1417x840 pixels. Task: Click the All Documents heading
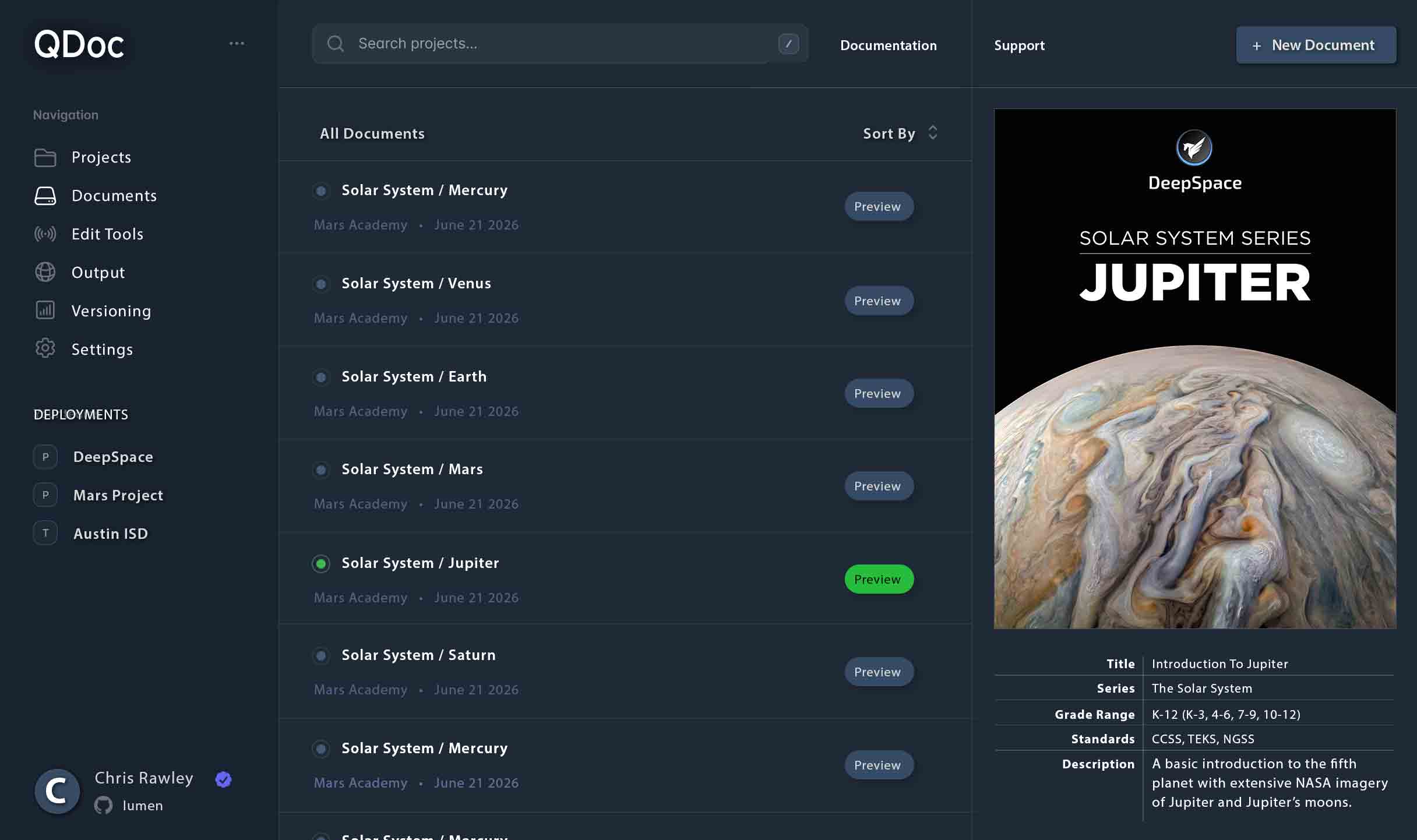(372, 133)
